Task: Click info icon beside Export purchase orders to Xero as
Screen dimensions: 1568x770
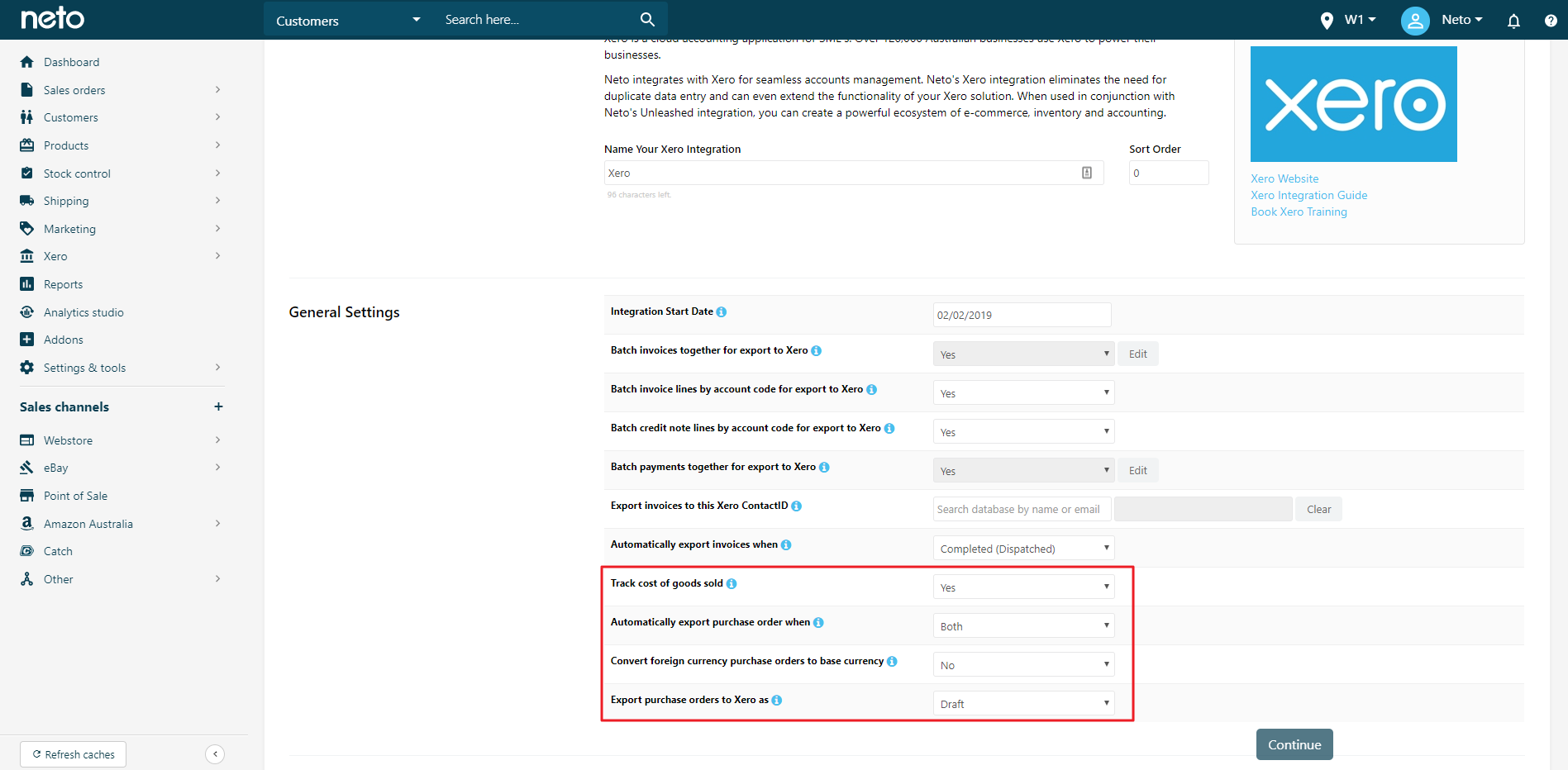Action: [777, 701]
